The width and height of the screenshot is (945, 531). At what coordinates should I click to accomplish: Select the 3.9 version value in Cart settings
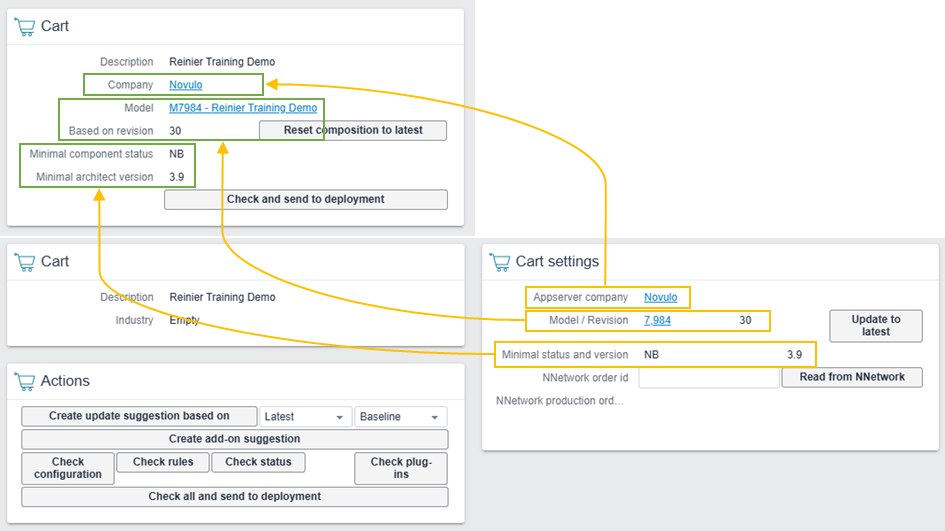(x=794, y=355)
